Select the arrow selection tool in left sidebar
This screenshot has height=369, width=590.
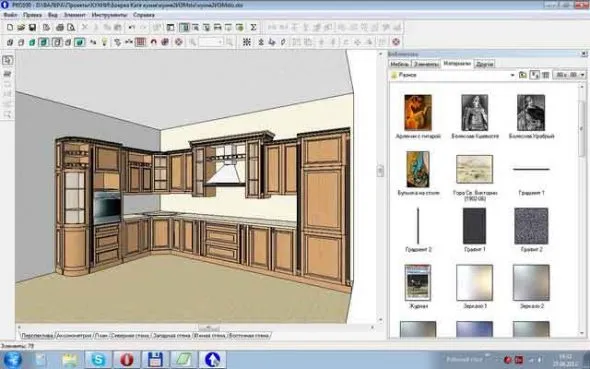coord(8,60)
